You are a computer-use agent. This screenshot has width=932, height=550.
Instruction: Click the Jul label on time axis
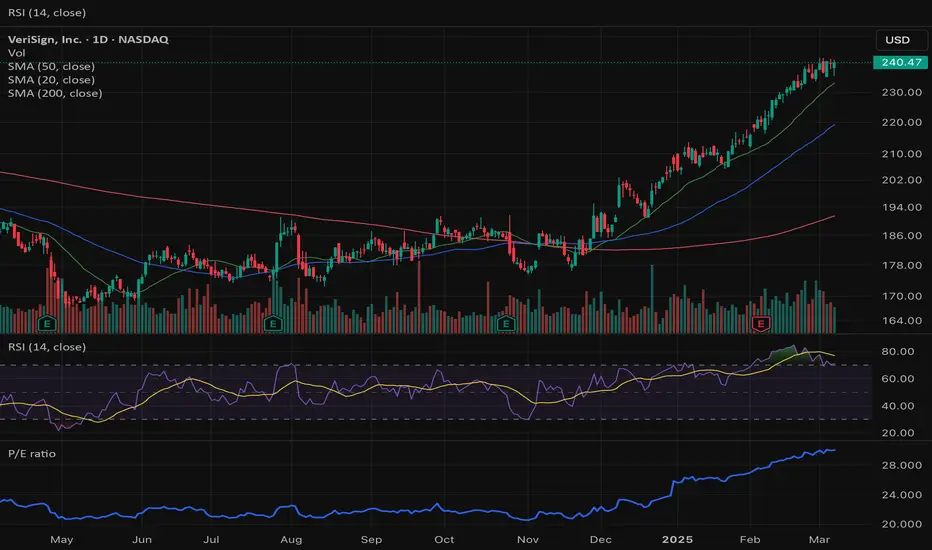211,540
